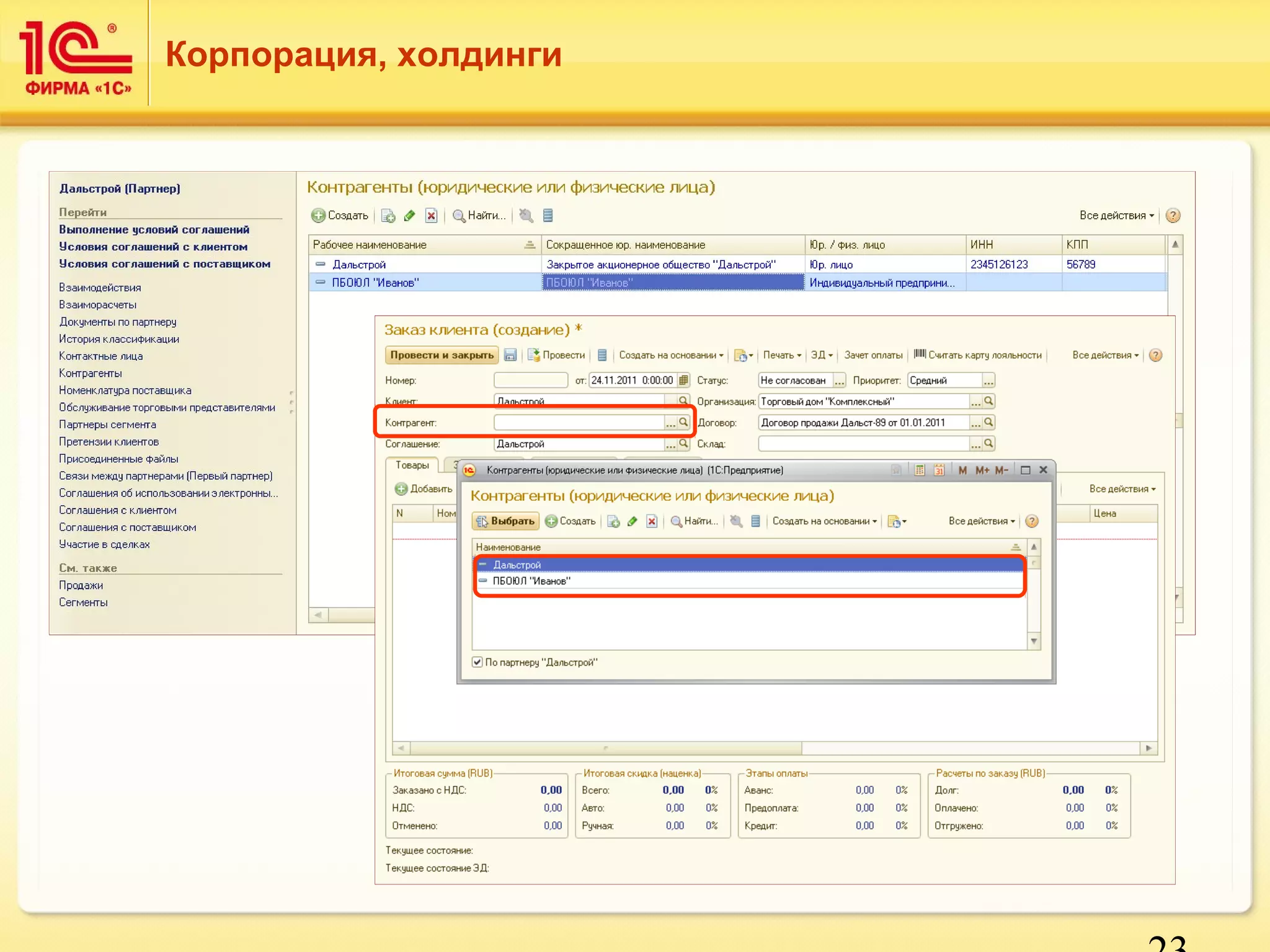The image size is (1270, 952).
Task: Click Зачет оплаты button
Action: click(873, 355)
